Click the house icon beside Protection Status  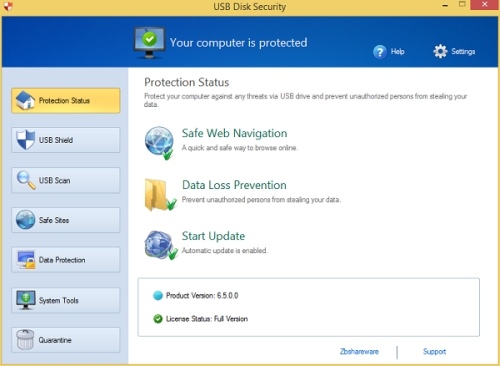[25, 100]
